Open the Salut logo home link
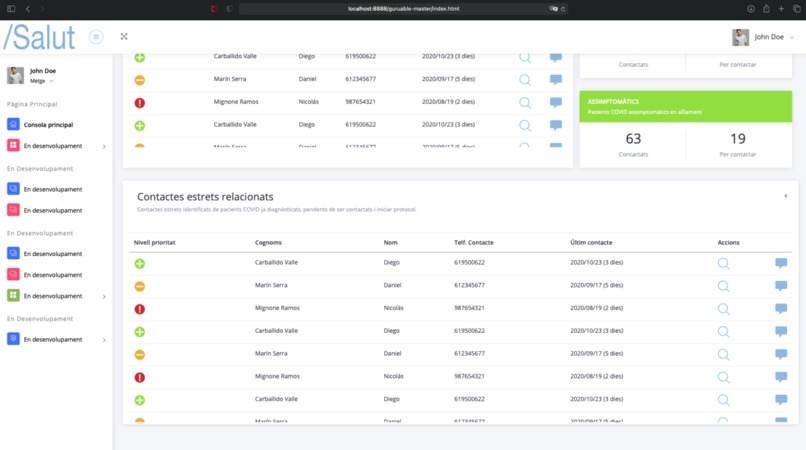The width and height of the screenshot is (806, 450). [x=40, y=37]
